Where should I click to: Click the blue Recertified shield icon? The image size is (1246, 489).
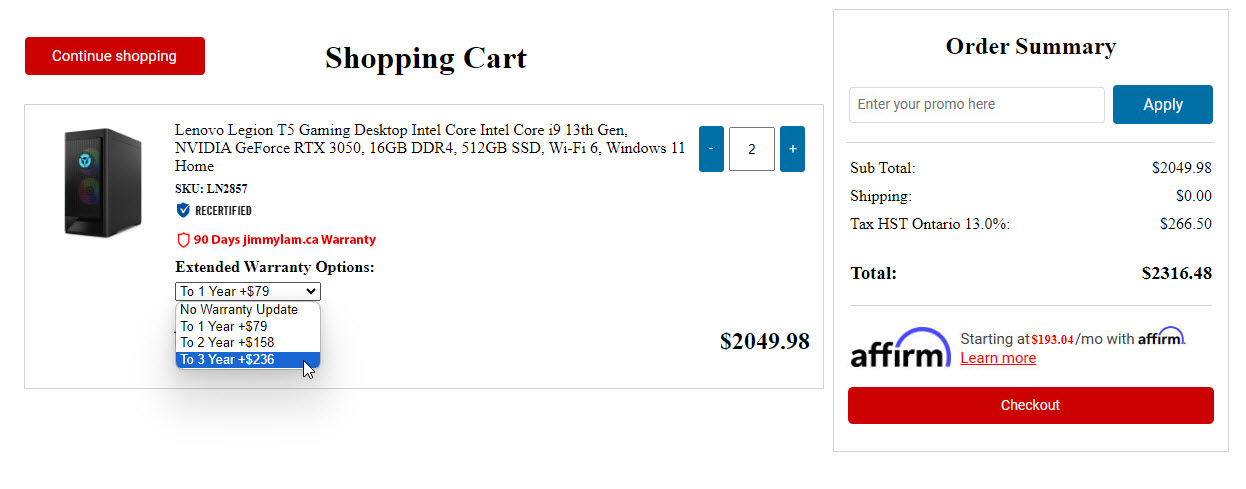coord(183,210)
